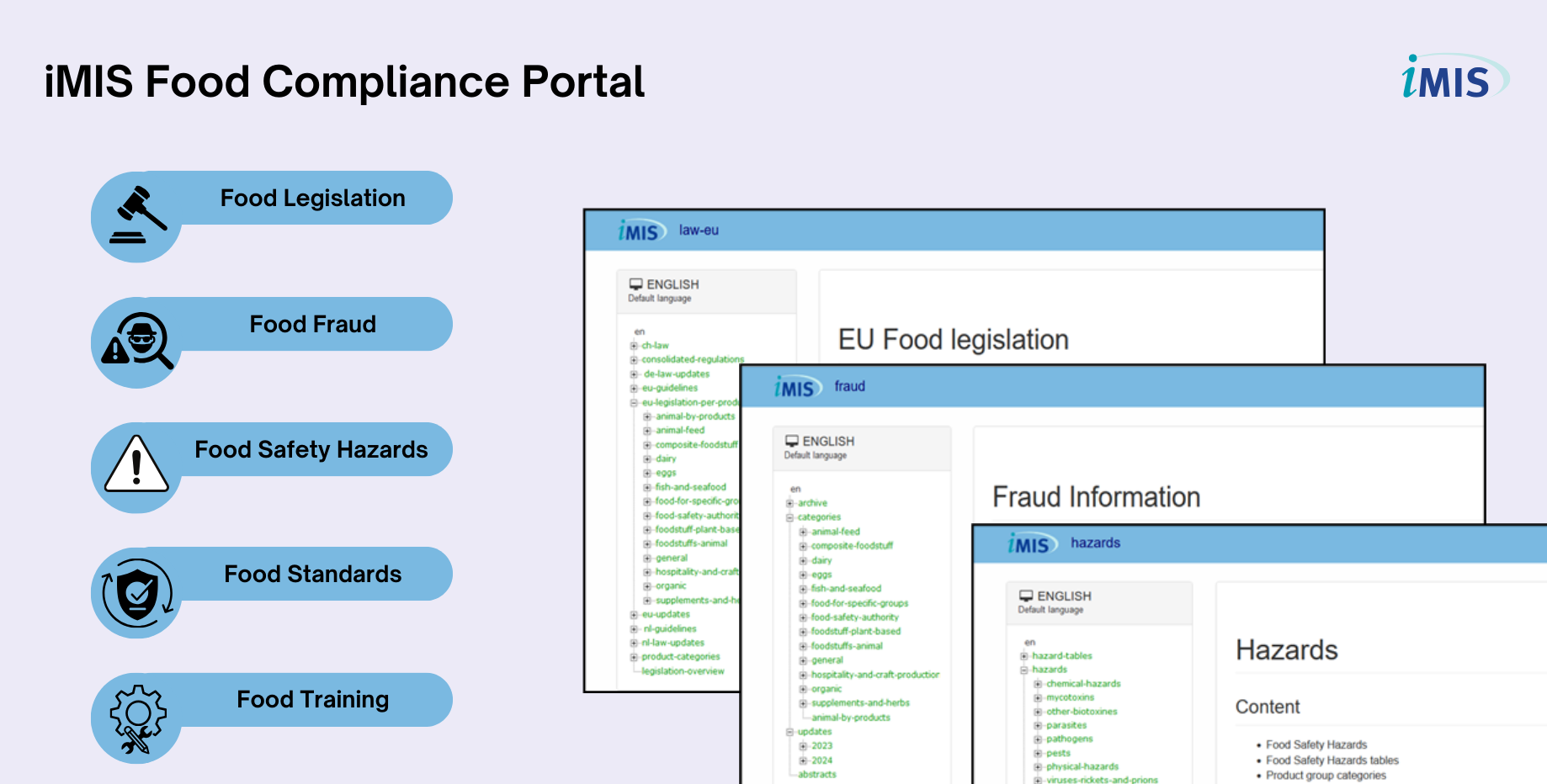Click the iMIS logo at top right
Image resolution: width=1547 pixels, height=784 pixels.
tap(1454, 77)
